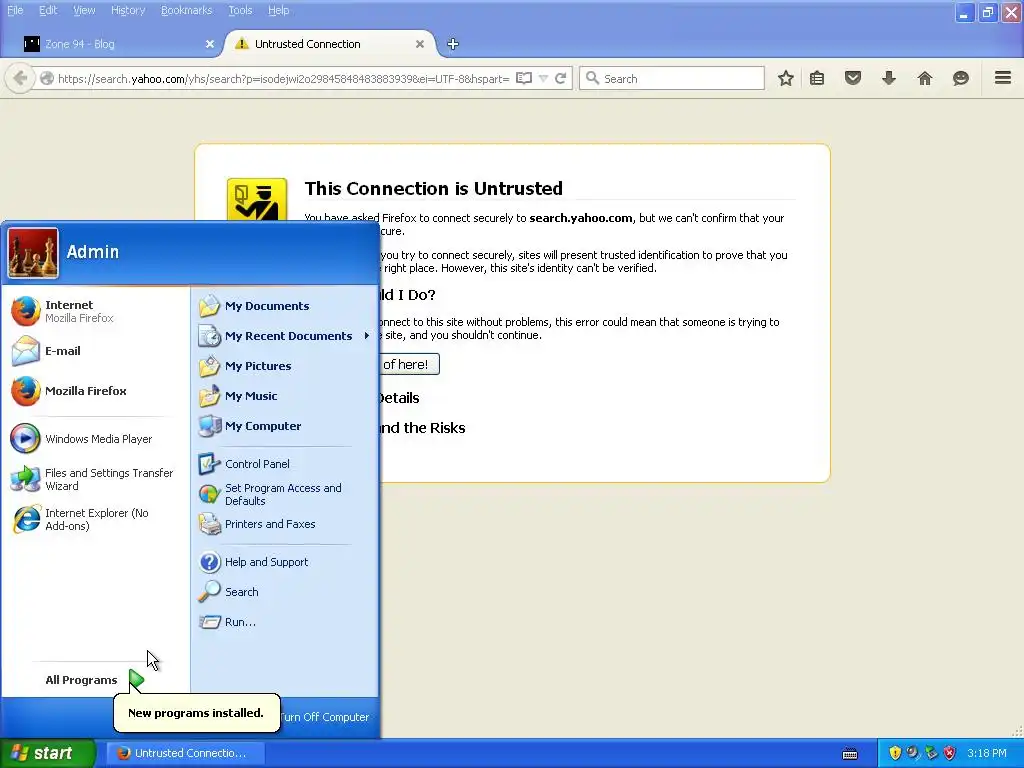Open the Edit menu

coord(48,10)
